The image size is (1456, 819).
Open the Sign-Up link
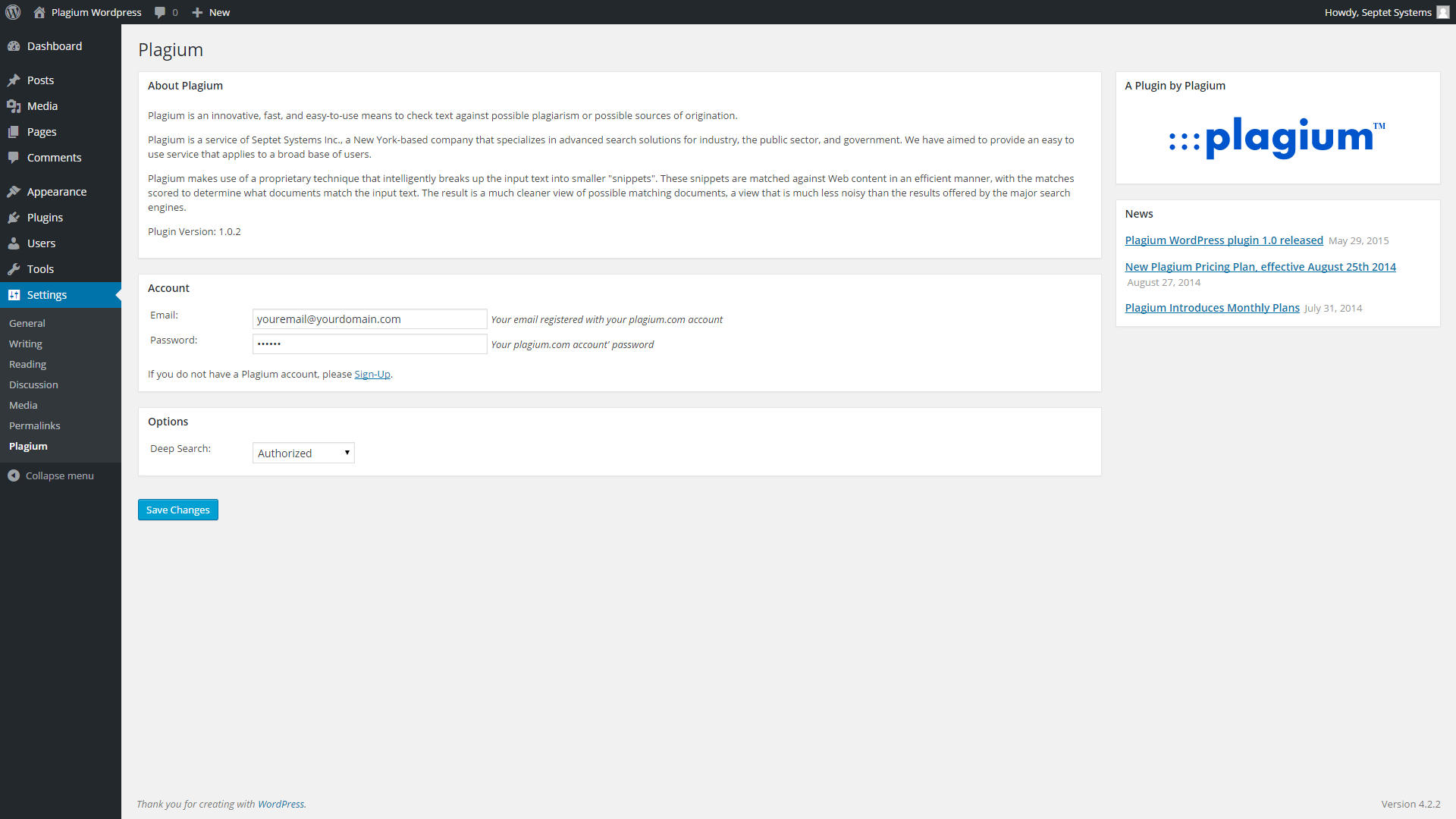[372, 374]
